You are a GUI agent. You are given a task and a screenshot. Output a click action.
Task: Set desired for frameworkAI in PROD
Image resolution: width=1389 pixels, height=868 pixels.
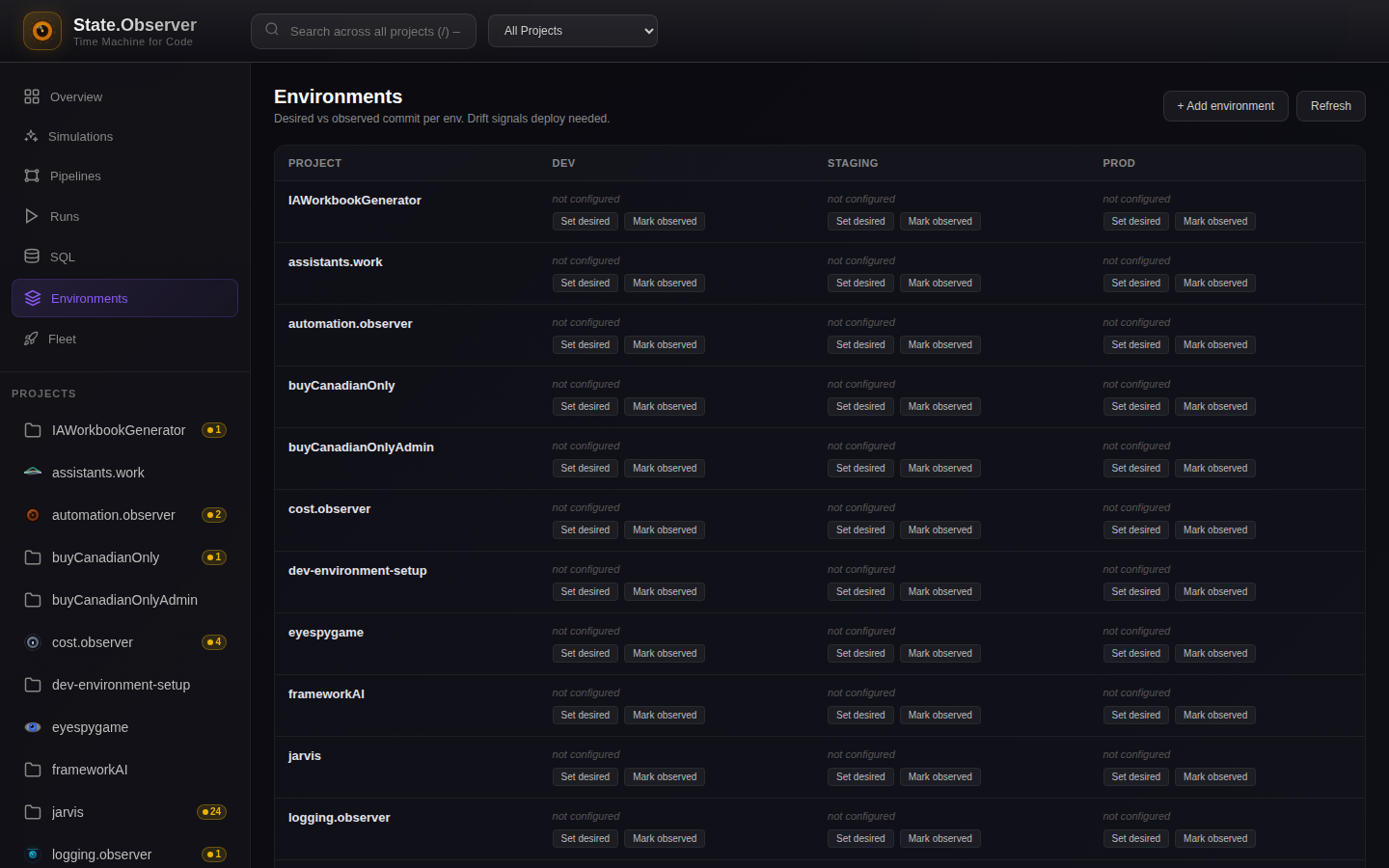1136,716
